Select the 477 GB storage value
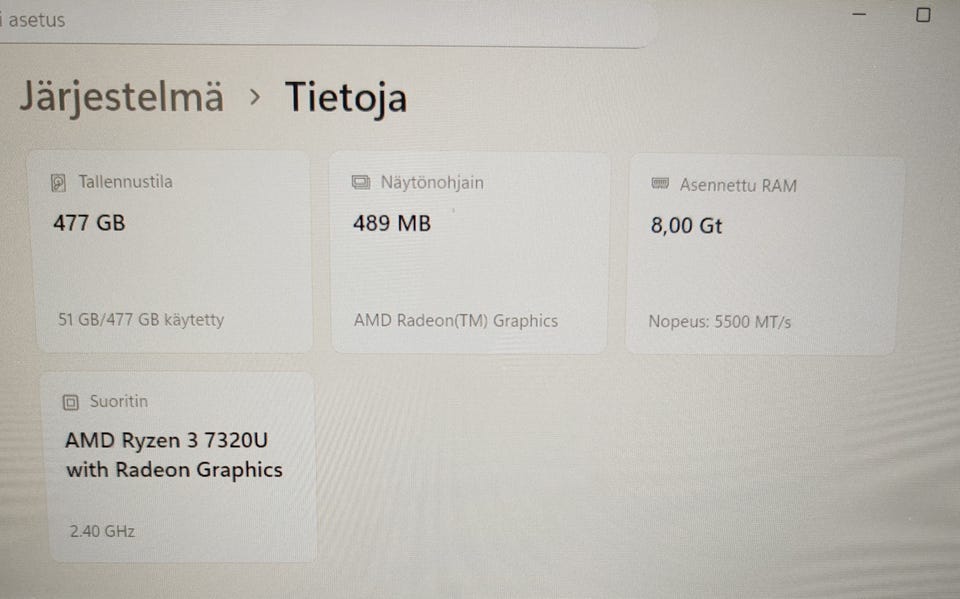The height and width of the screenshot is (599, 960). pyautogui.click(x=89, y=223)
